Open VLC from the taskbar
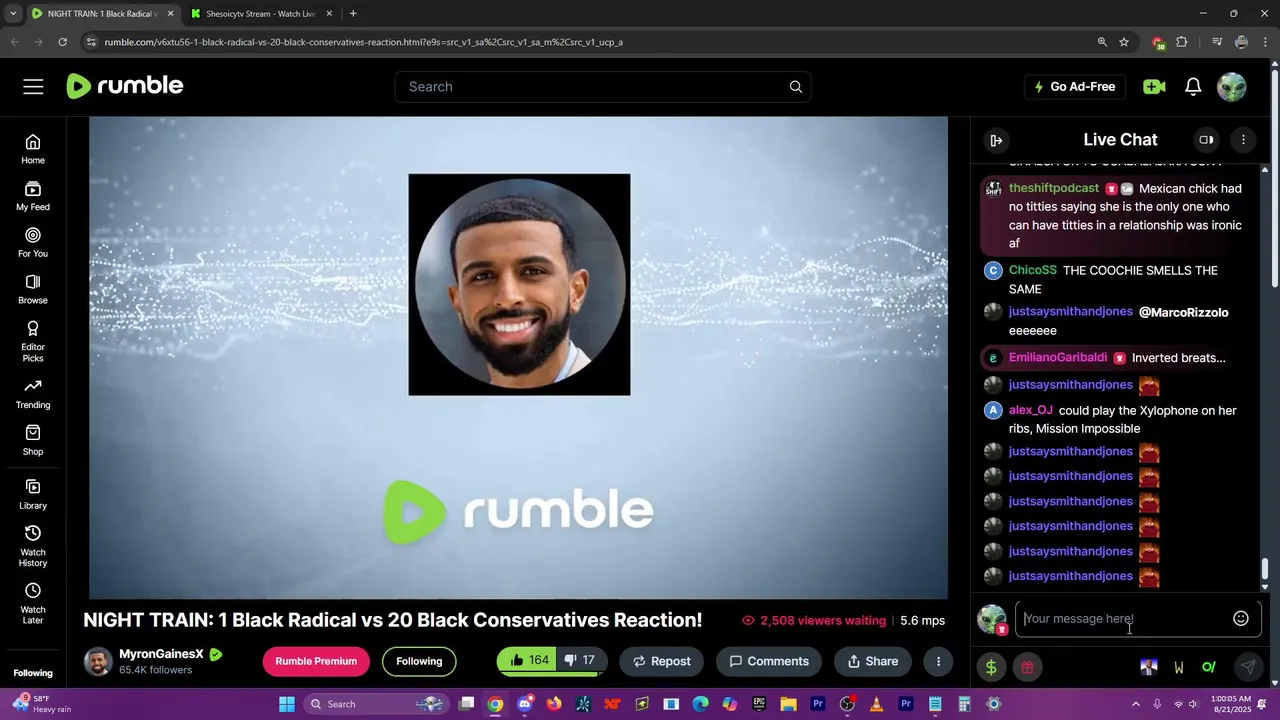 click(876, 704)
